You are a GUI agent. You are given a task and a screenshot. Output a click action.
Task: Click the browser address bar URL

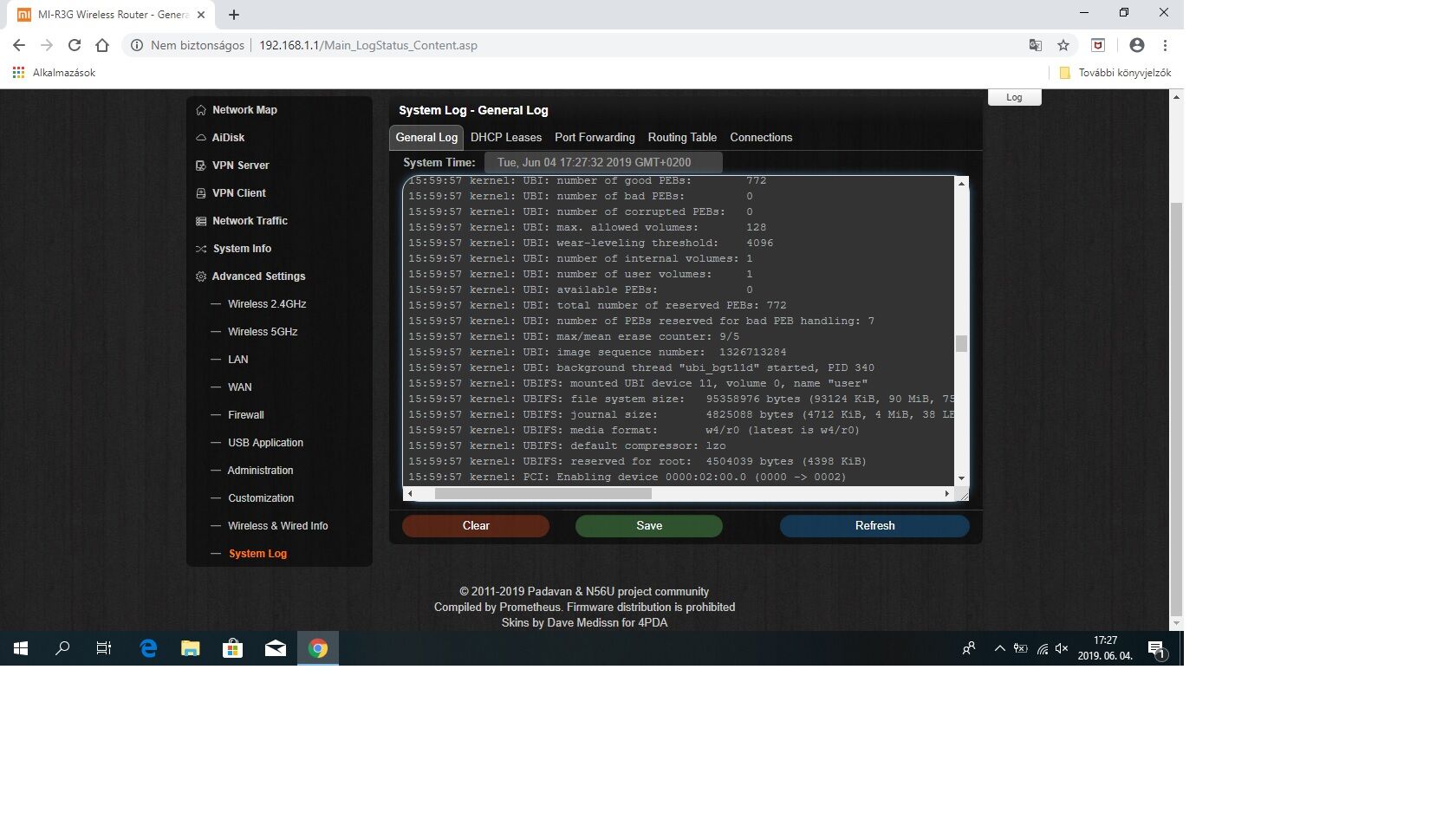(368, 45)
